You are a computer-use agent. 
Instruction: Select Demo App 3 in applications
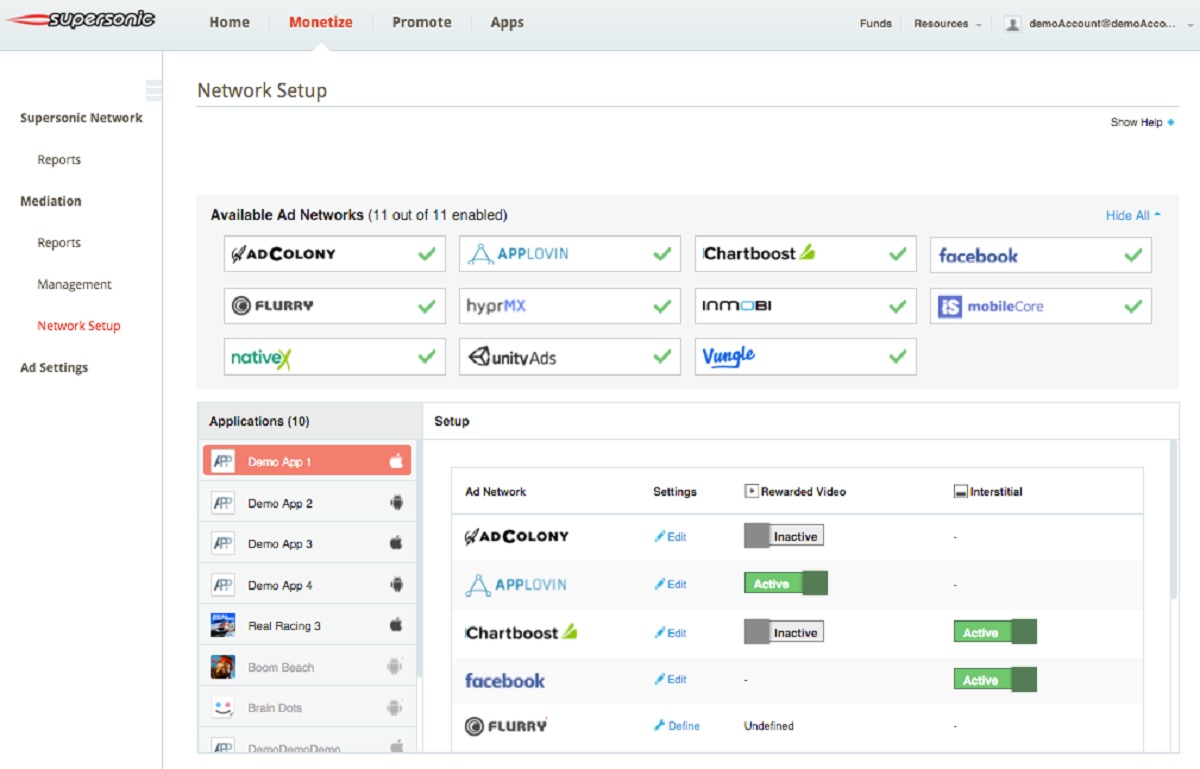(x=307, y=543)
